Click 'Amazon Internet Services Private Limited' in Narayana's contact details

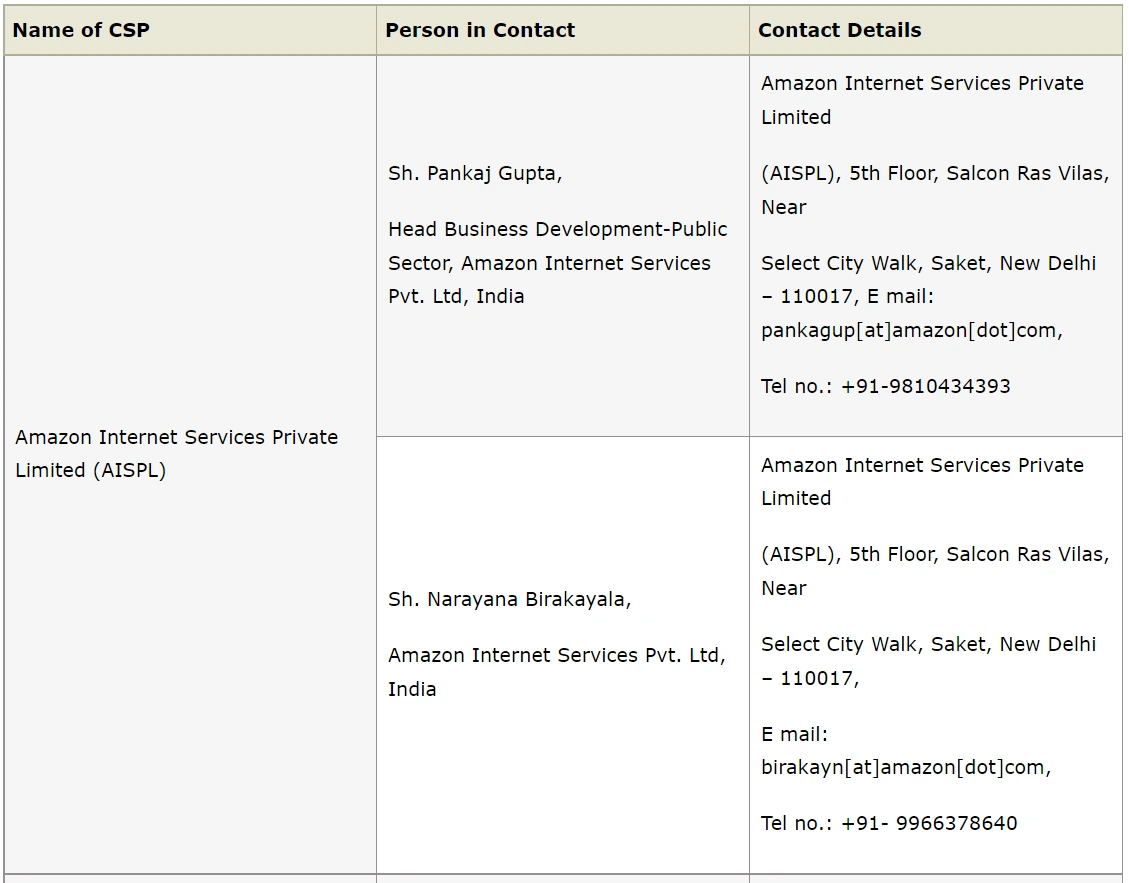(922, 481)
